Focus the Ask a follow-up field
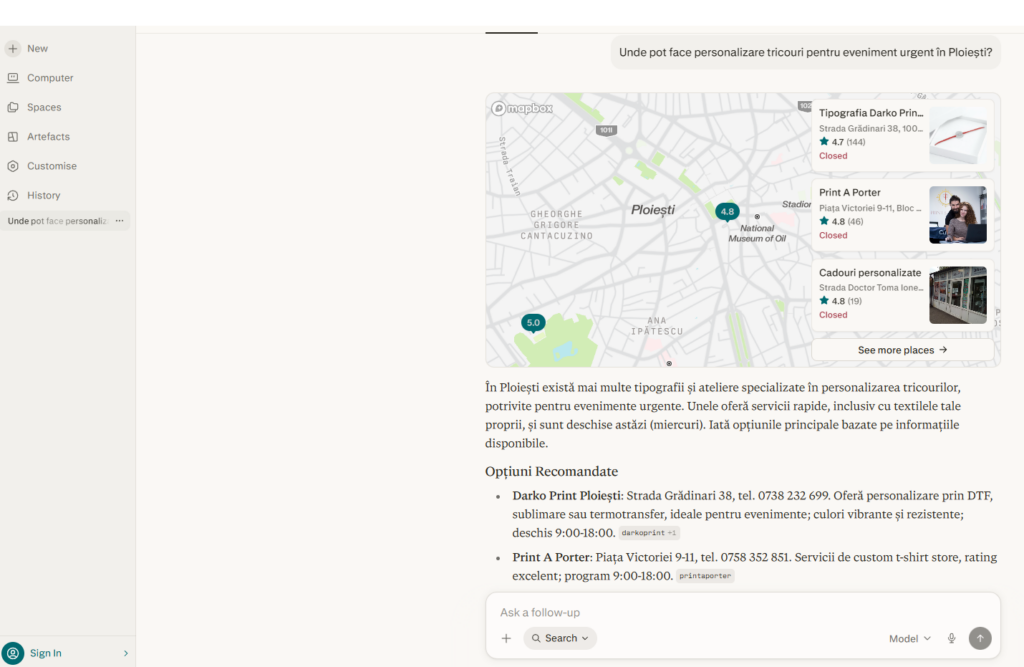This screenshot has width=1024, height=667. point(743,612)
